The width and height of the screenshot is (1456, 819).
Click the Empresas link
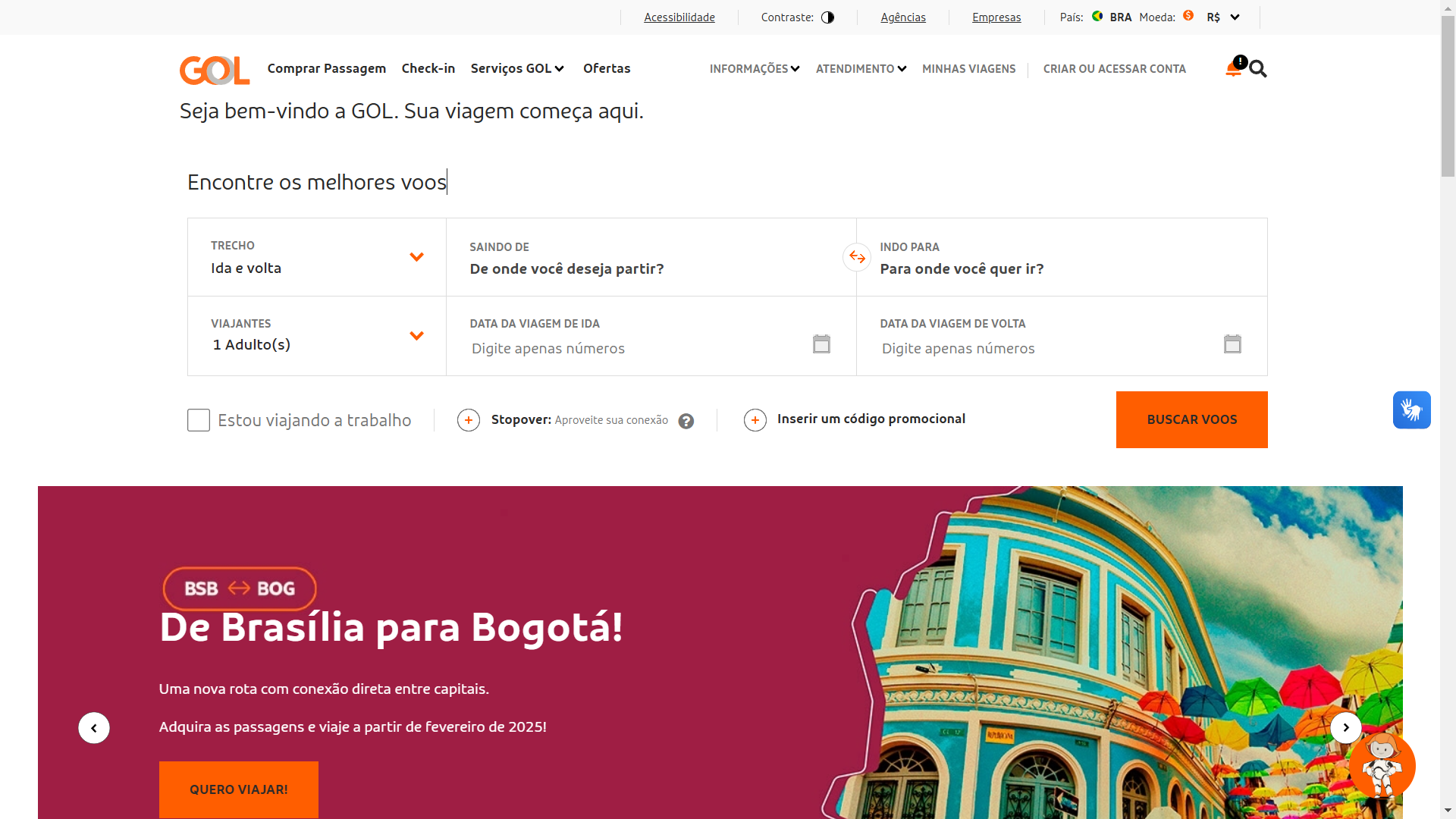996,17
